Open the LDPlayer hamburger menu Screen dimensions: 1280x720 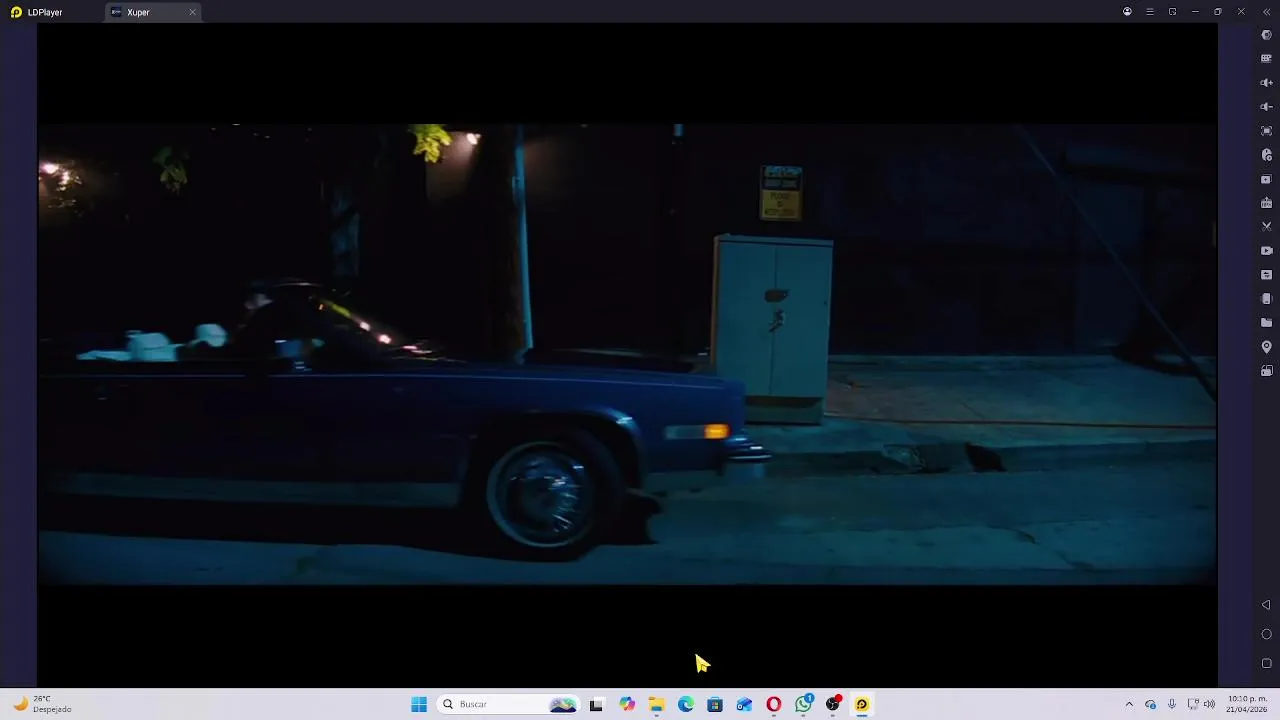(1150, 12)
